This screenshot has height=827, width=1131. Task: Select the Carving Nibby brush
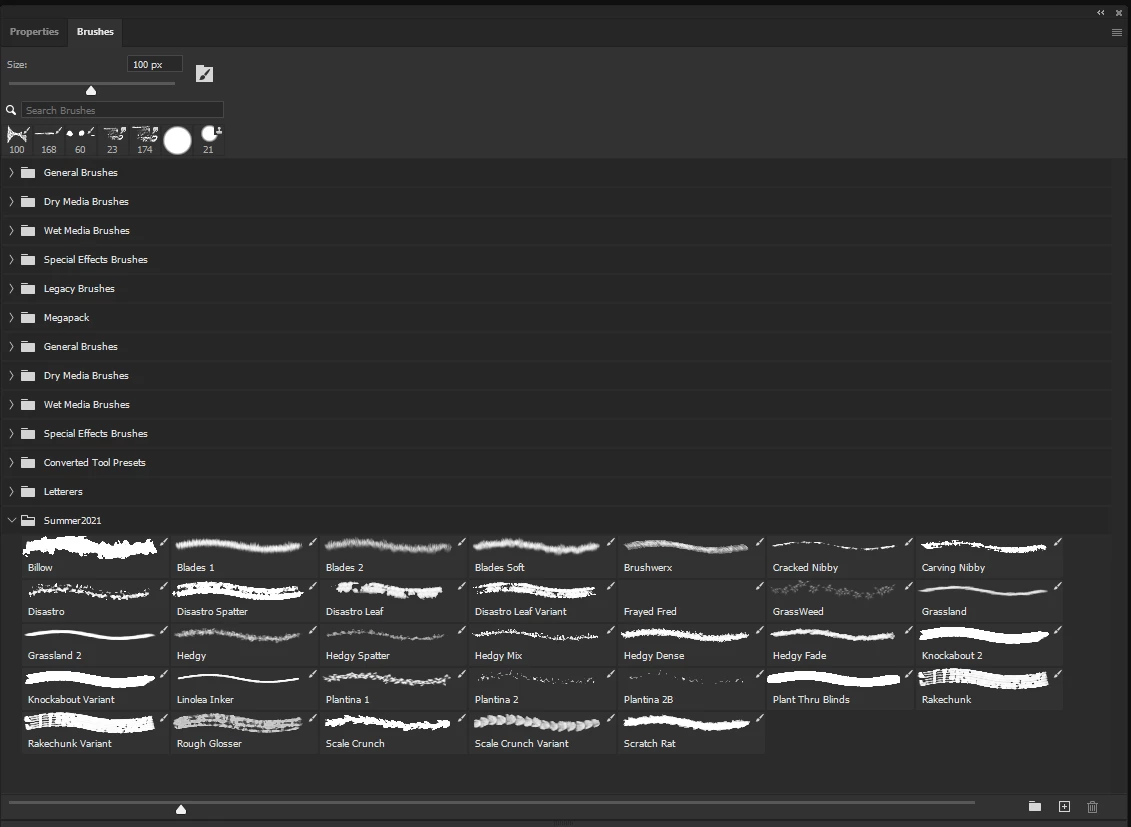(x=990, y=555)
